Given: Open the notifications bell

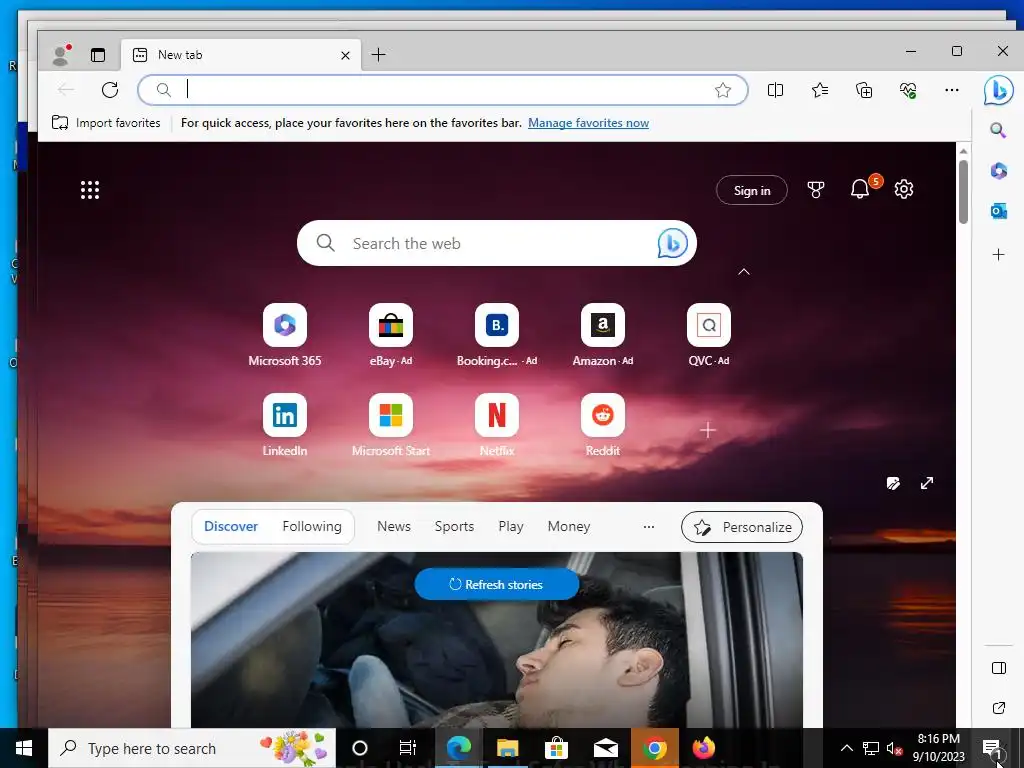Looking at the screenshot, I should 860,189.
